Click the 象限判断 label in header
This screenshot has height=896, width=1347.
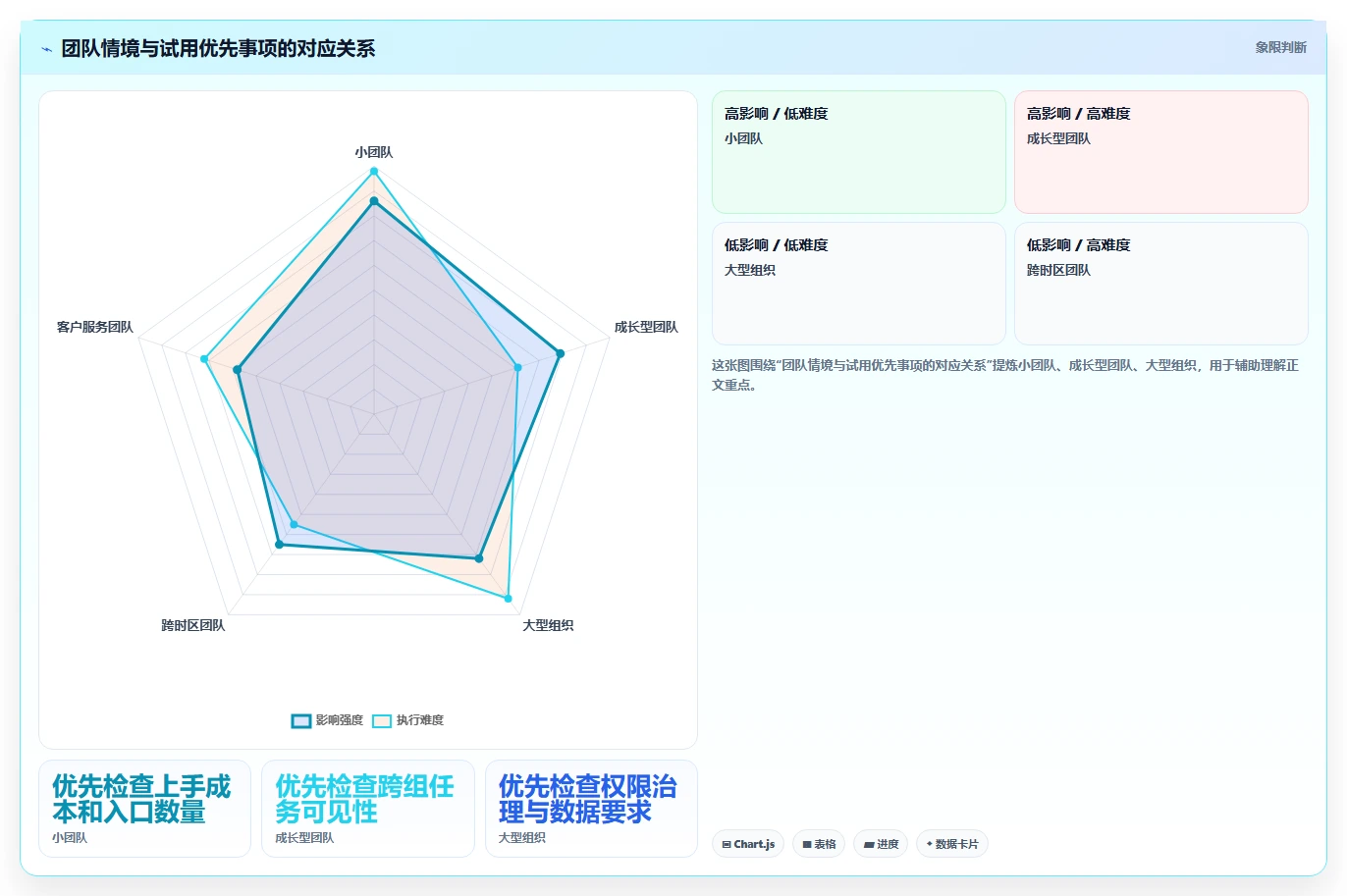[1281, 47]
